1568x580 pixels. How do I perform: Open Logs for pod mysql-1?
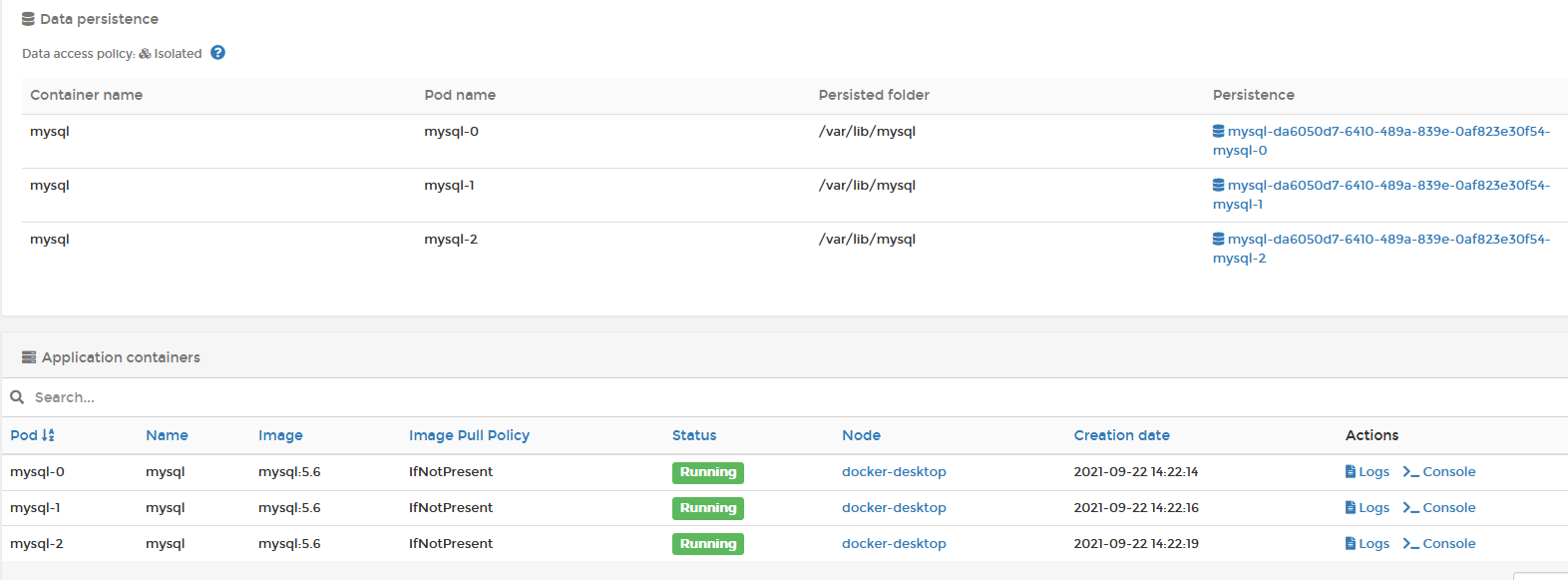click(x=1367, y=508)
